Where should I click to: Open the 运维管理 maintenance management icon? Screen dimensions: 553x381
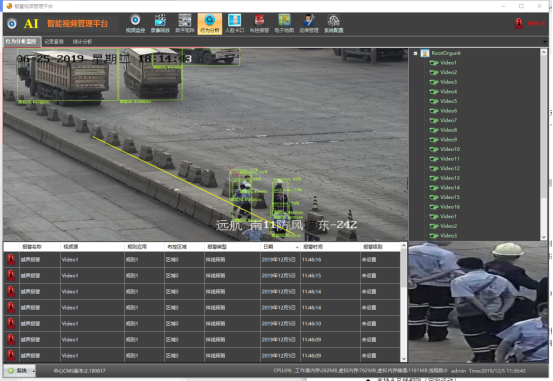click(x=309, y=24)
